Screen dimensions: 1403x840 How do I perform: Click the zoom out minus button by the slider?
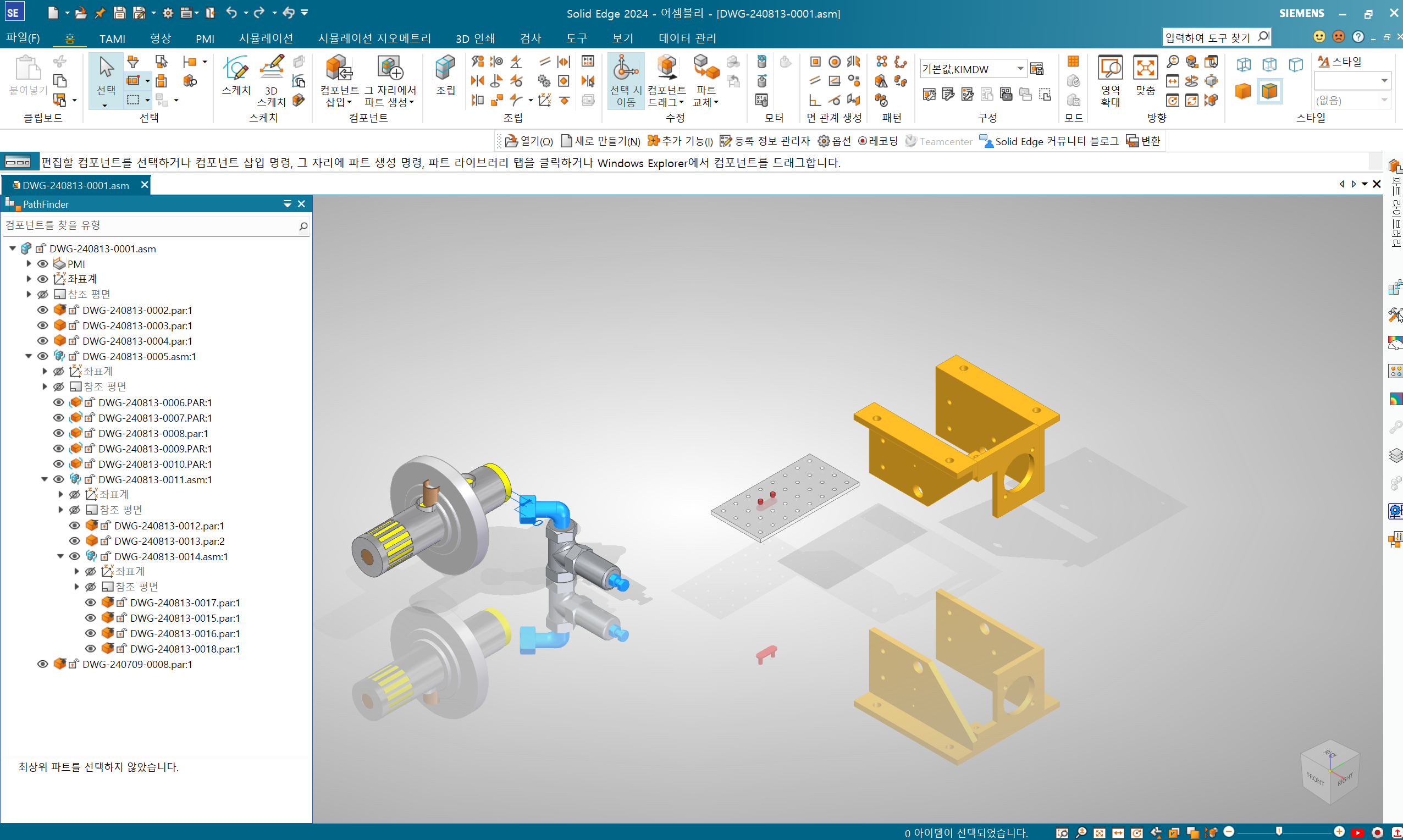click(1229, 832)
